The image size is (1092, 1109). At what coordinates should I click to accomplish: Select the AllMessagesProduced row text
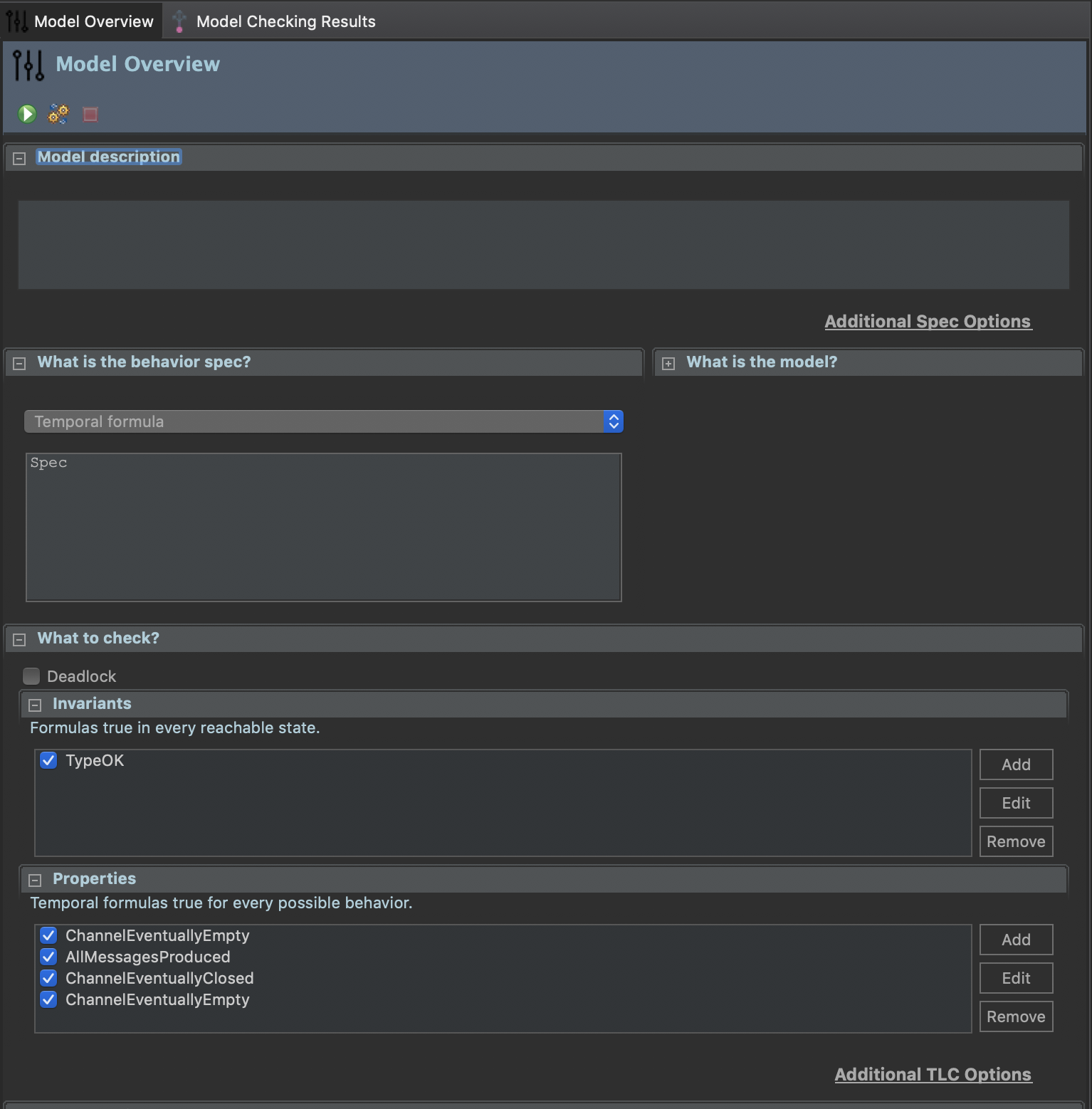pyautogui.click(x=148, y=957)
